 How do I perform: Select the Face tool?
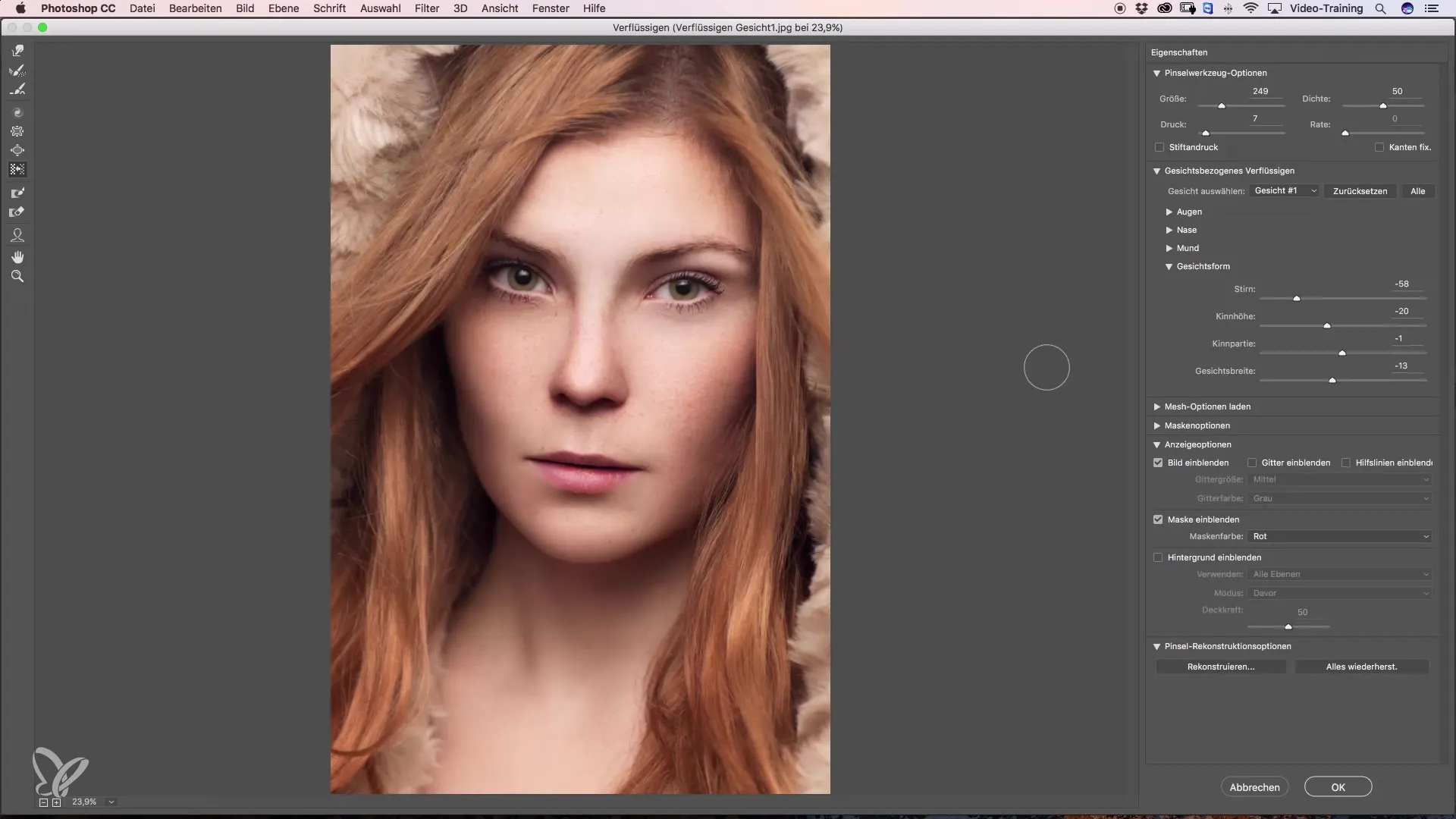point(17,235)
